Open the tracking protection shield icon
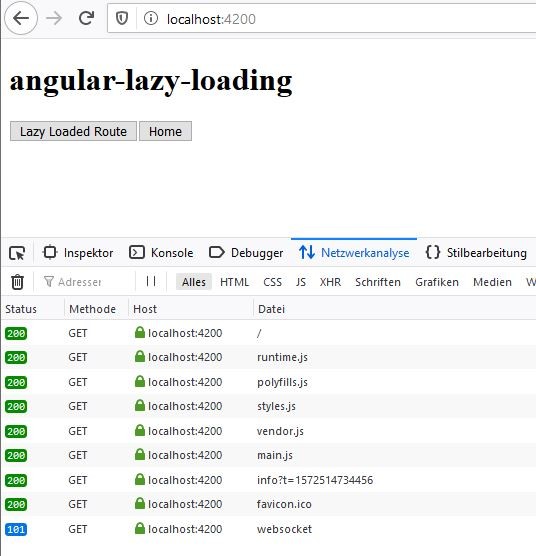The image size is (536, 556). (x=122, y=18)
